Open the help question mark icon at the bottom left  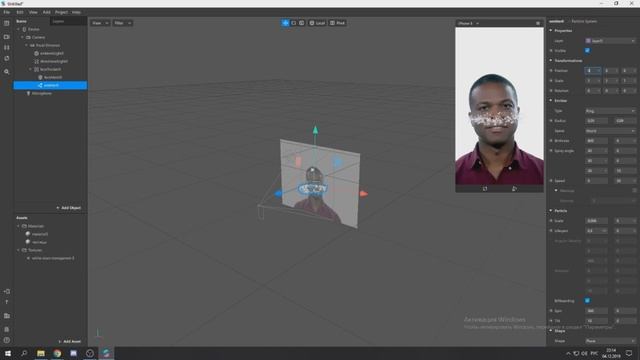[x=7, y=340]
